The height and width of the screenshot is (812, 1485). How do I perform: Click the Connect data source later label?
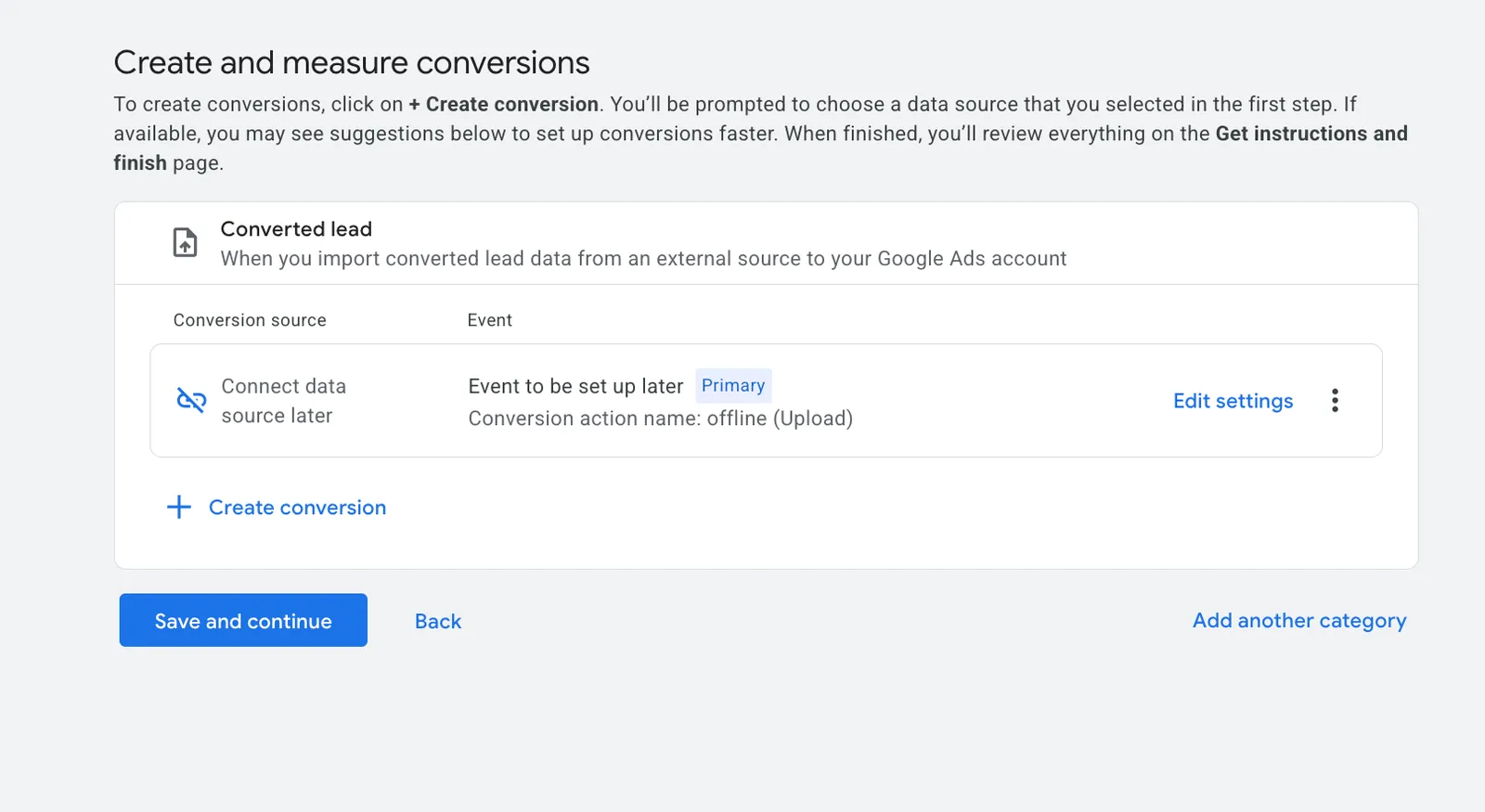click(283, 401)
